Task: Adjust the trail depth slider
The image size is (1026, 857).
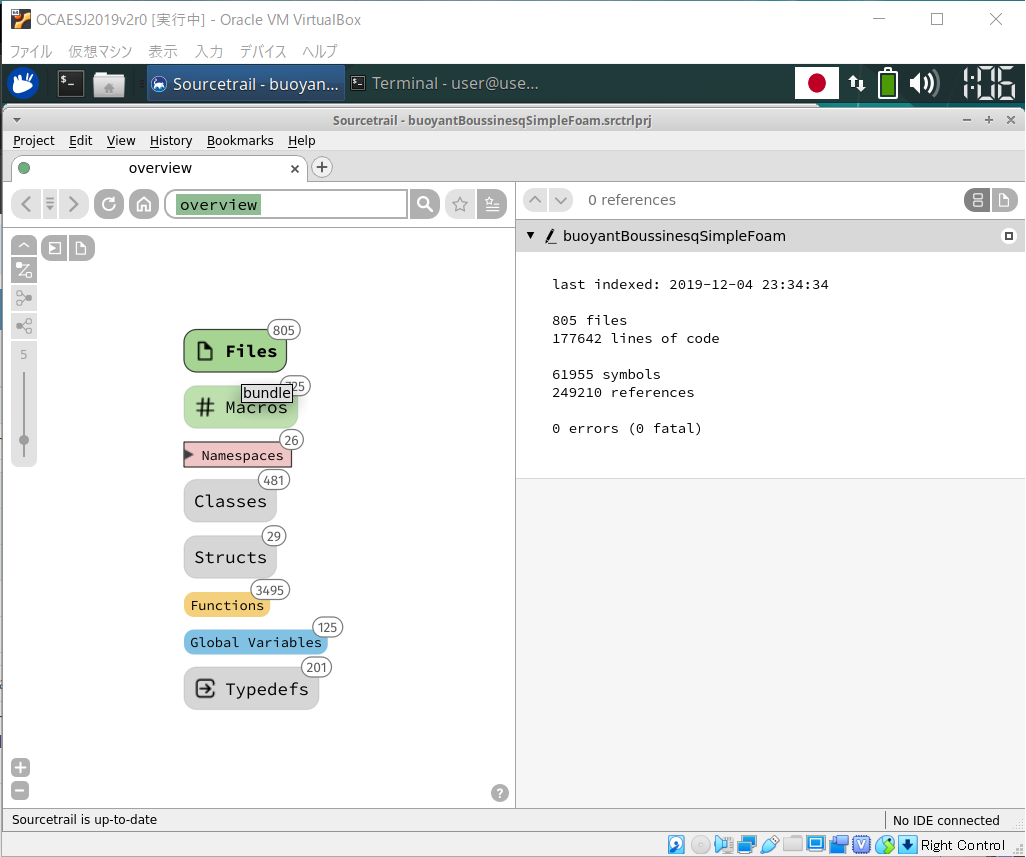Action: (24, 440)
